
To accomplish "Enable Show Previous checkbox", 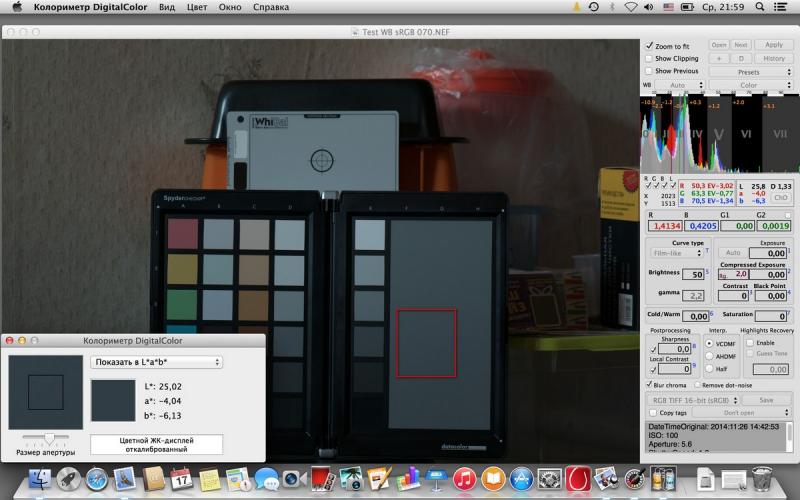I will (649, 71).
